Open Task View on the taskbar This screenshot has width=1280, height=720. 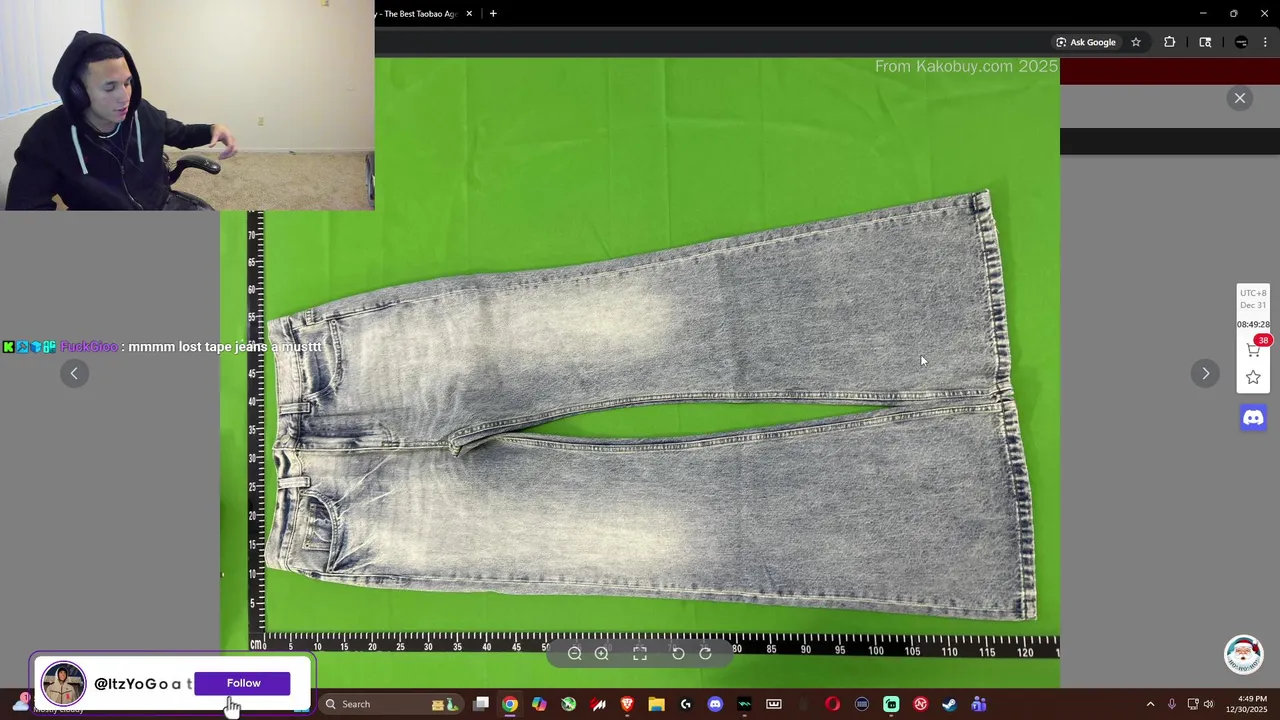481,704
